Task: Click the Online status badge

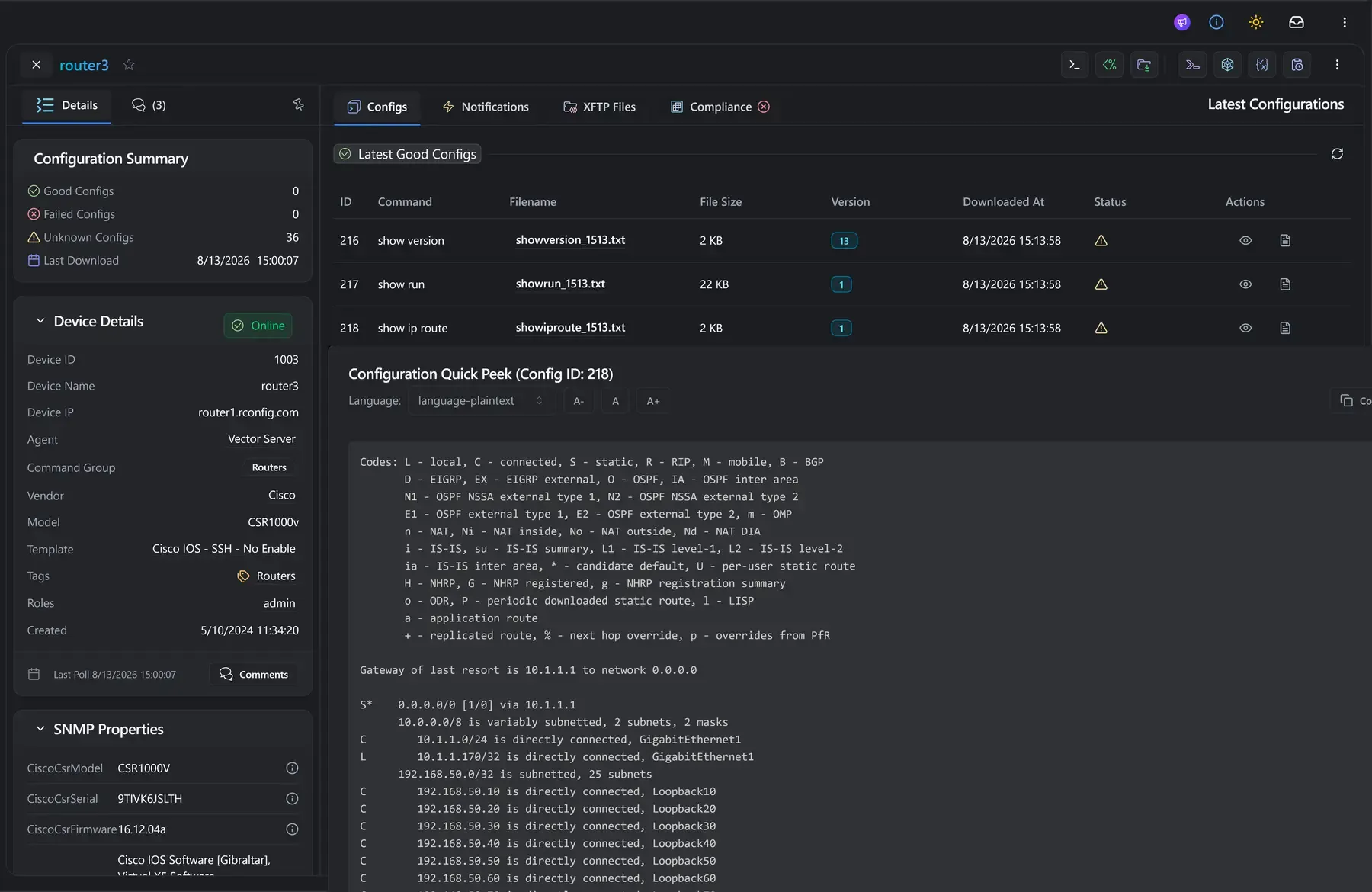Action: pyautogui.click(x=258, y=326)
